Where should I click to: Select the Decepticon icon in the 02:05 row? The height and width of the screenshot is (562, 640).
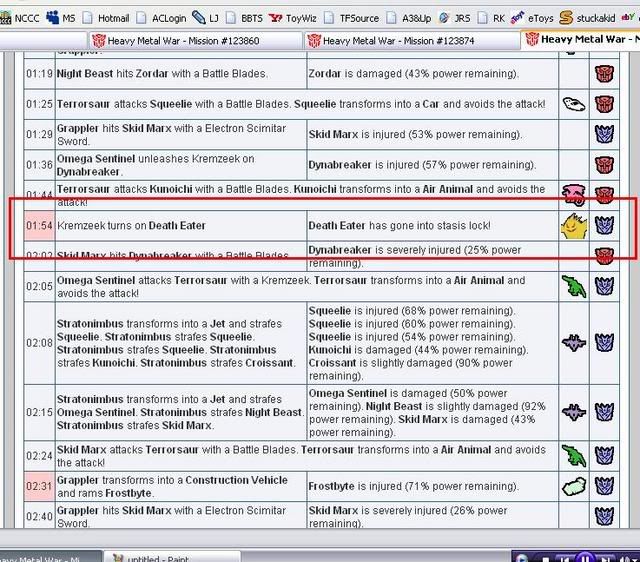click(x=604, y=286)
